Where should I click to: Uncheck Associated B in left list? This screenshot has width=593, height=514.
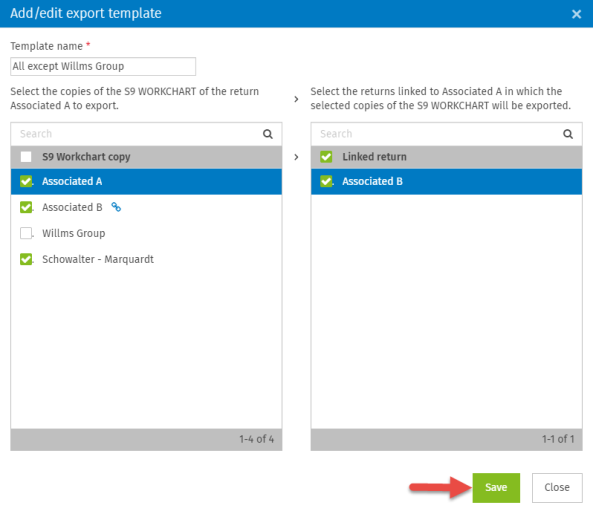(x=26, y=207)
